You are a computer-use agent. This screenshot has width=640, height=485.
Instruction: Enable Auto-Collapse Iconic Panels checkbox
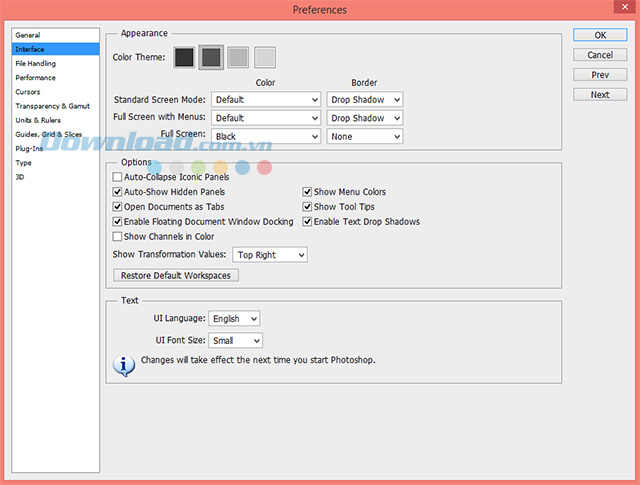(x=117, y=177)
